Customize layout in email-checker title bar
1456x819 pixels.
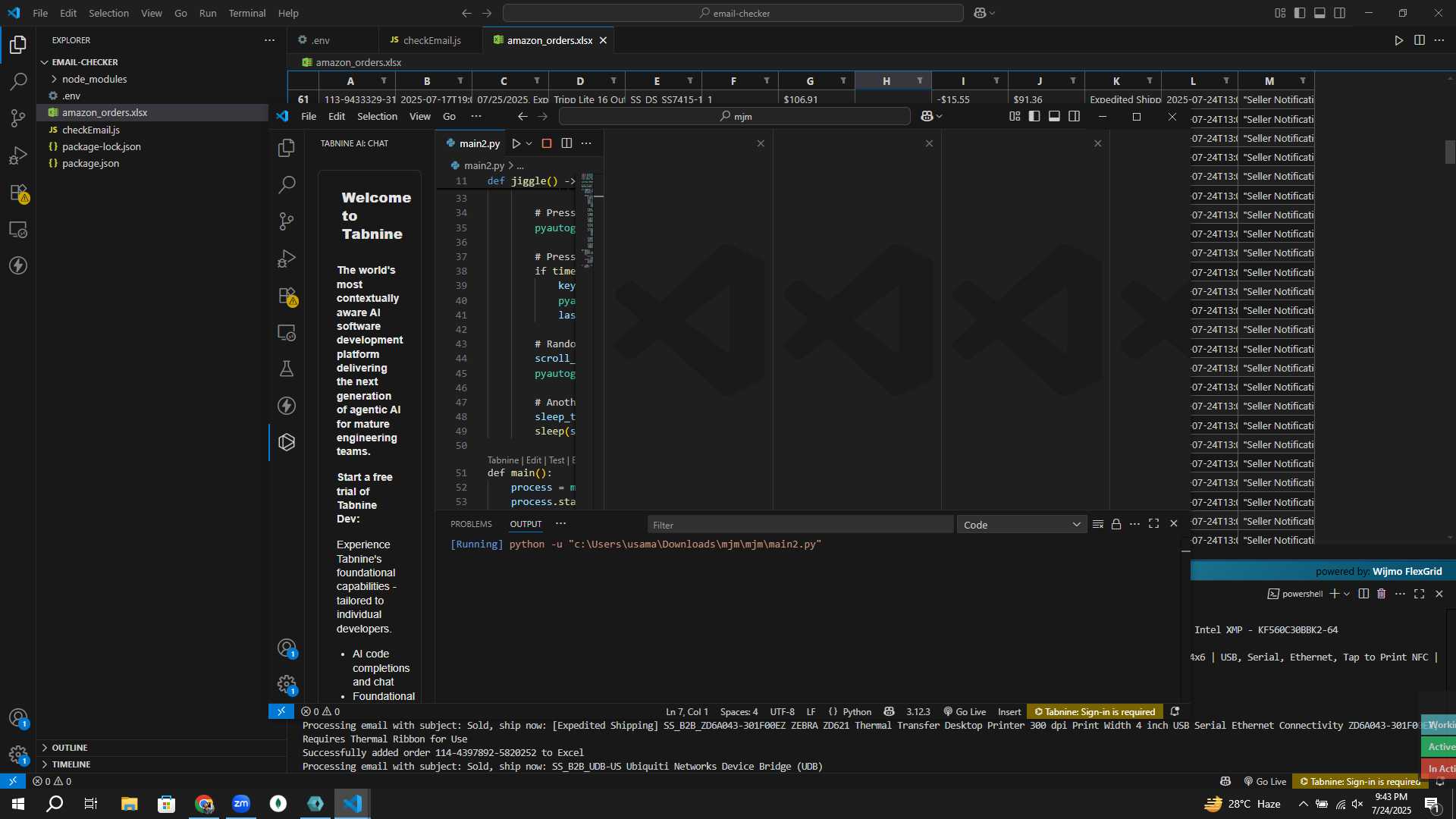1280,13
